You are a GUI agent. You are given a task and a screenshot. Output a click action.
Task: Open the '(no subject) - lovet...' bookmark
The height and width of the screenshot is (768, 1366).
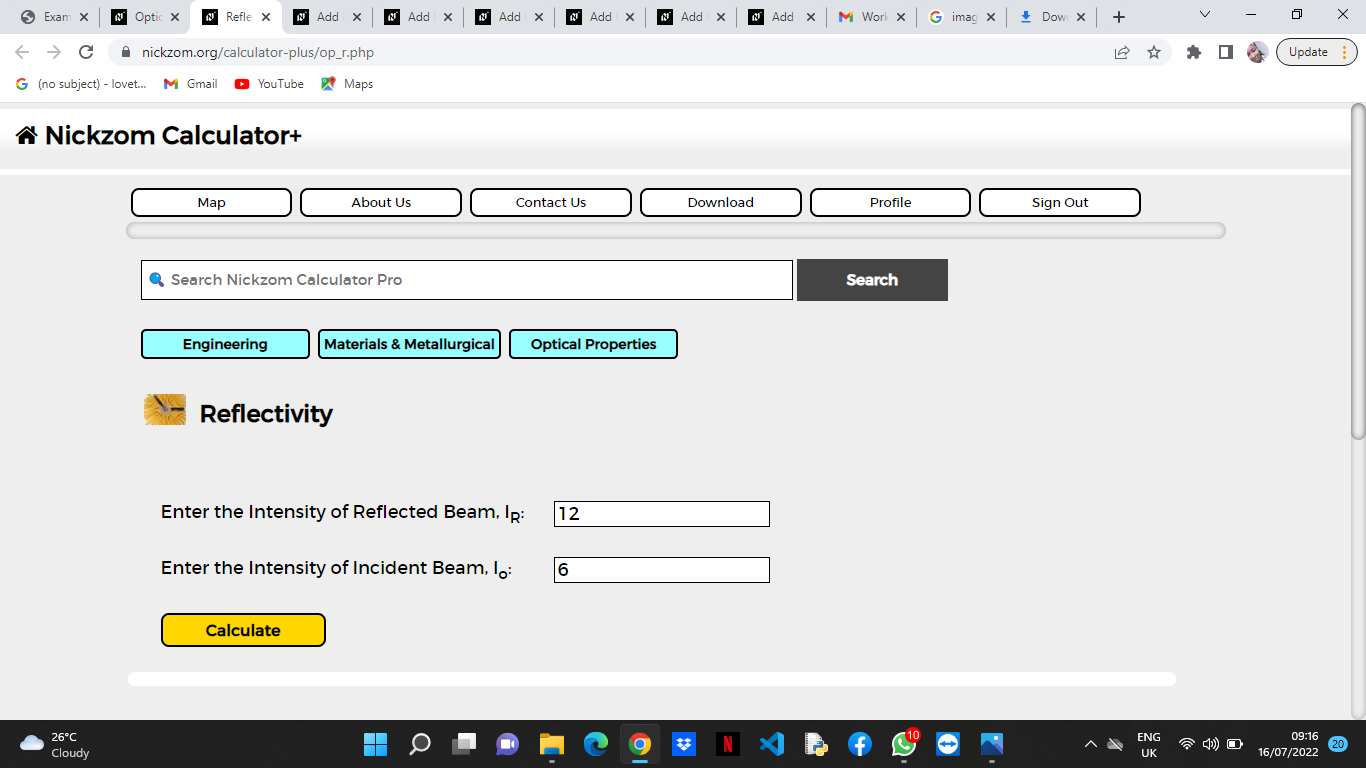pyautogui.click(x=81, y=84)
